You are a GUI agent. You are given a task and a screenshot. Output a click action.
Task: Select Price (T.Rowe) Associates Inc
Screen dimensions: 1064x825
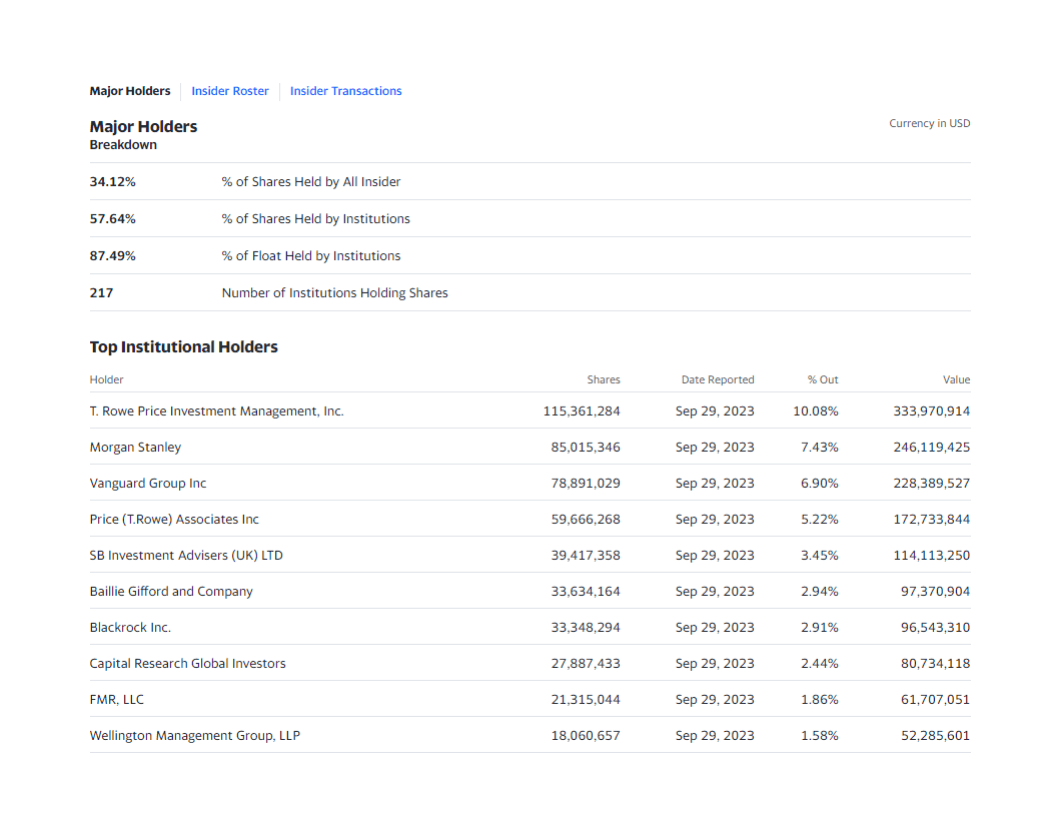tap(174, 519)
